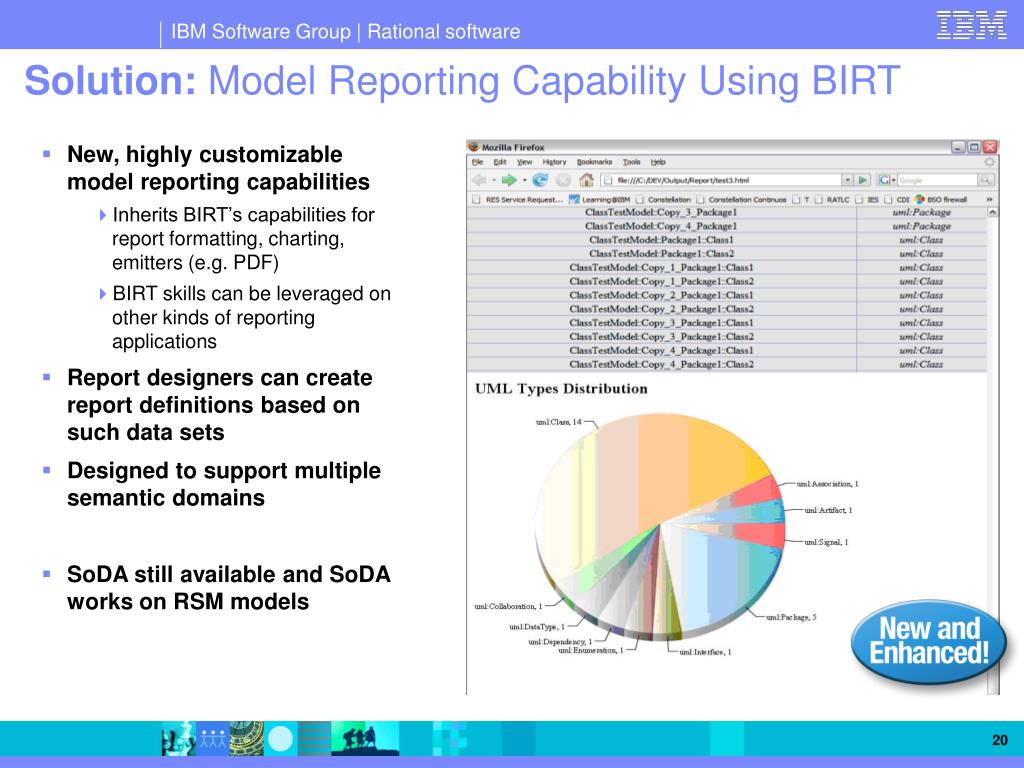Viewport: 1024px width, 768px height.
Task: Click the 'uml:DataType, 1' pie label
Action: click(x=537, y=627)
